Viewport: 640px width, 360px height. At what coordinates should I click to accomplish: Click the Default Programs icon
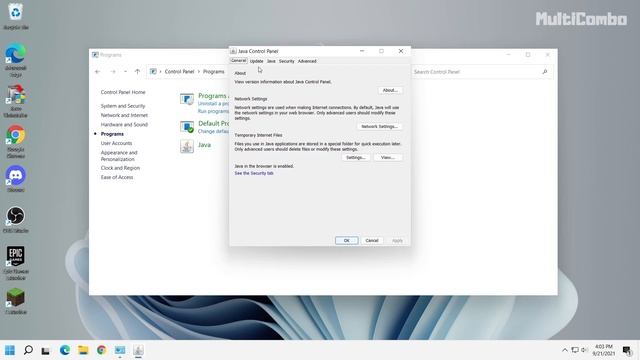point(187,127)
